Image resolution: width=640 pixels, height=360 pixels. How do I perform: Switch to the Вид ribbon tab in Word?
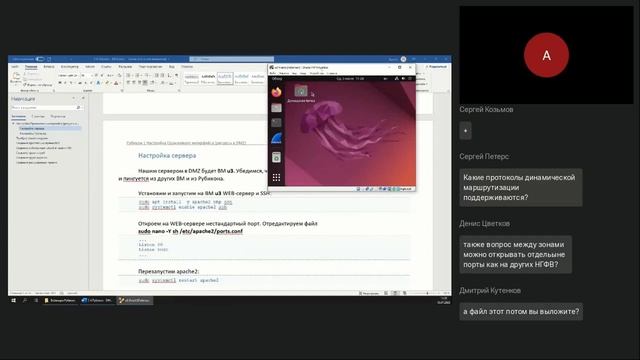coord(171,67)
